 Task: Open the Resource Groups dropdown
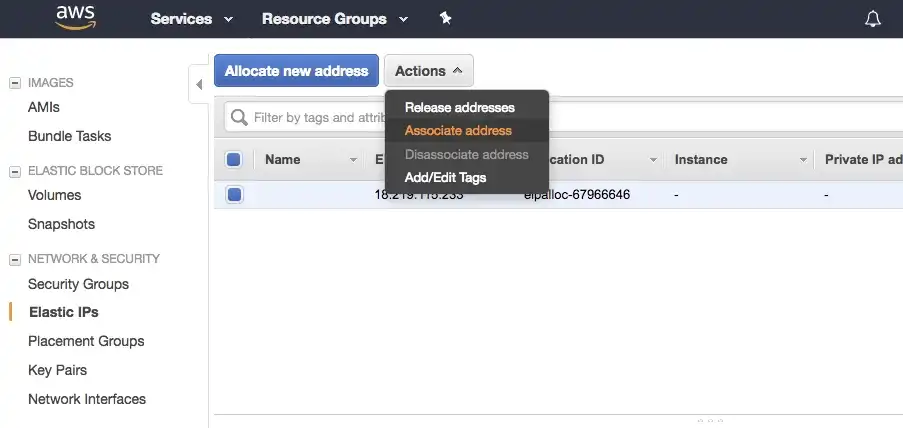[334, 19]
